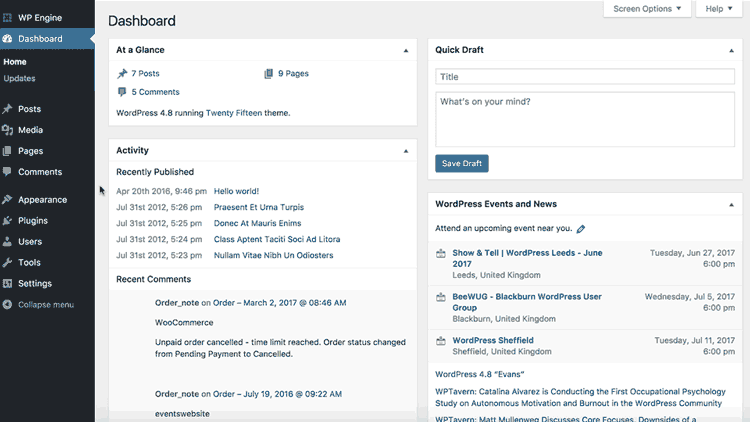Click the What's on your mind text area

coord(585,120)
